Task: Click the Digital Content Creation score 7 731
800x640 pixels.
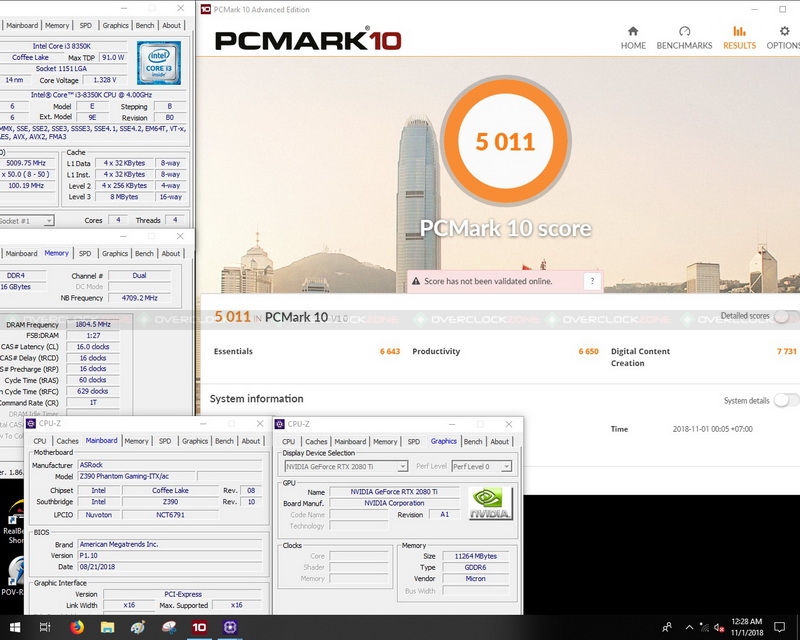Action: coord(786,351)
